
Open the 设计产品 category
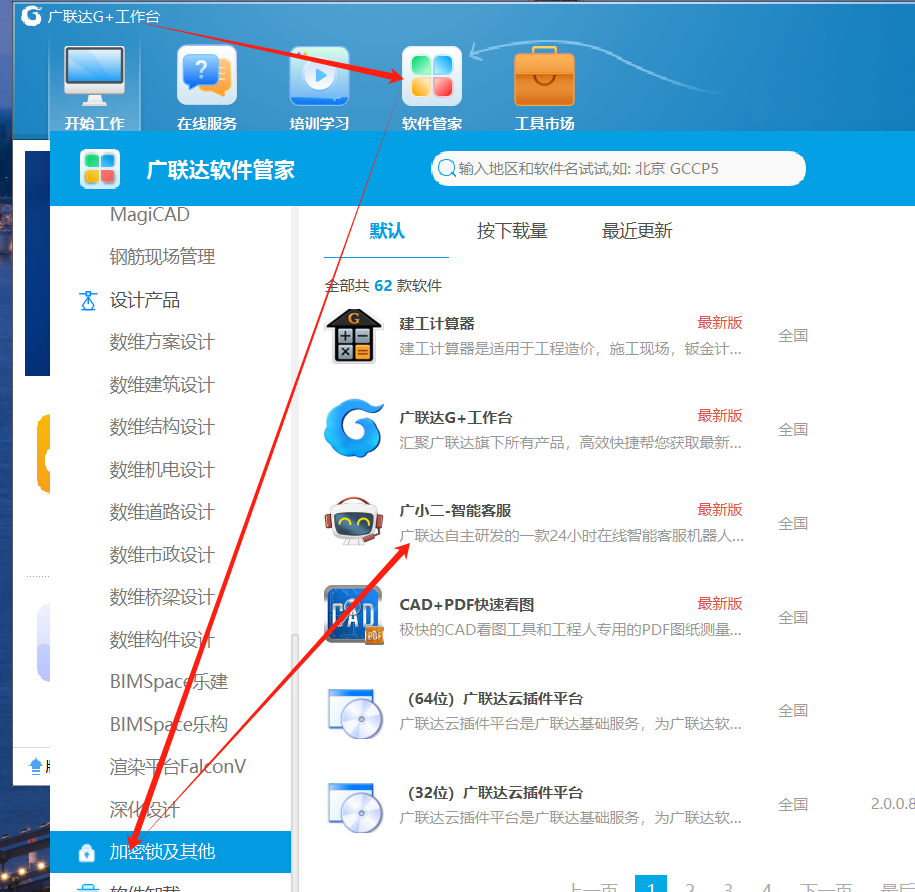click(x=145, y=300)
